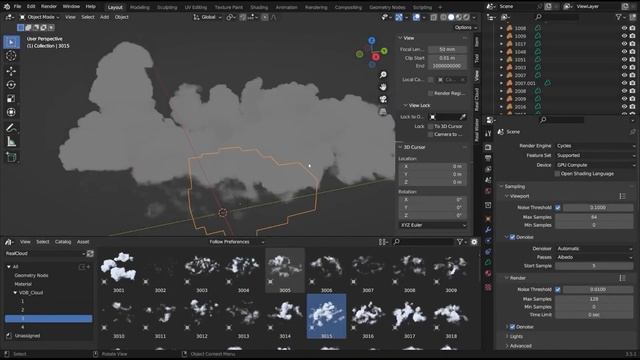640x360 pixels.
Task: Expand the Lights panel
Action: (516, 337)
